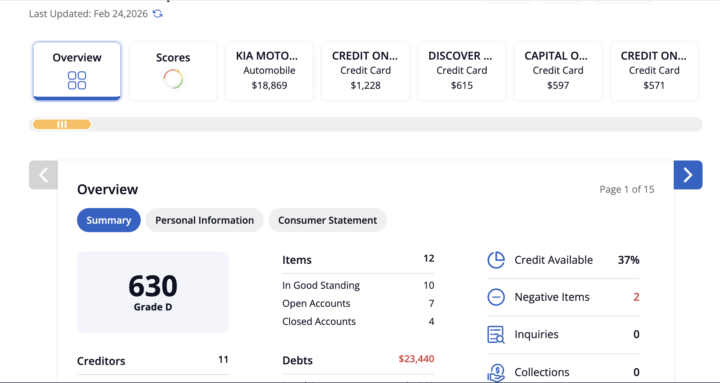Select the Summary tab
This screenshot has width=720, height=383.
pyautogui.click(x=109, y=220)
